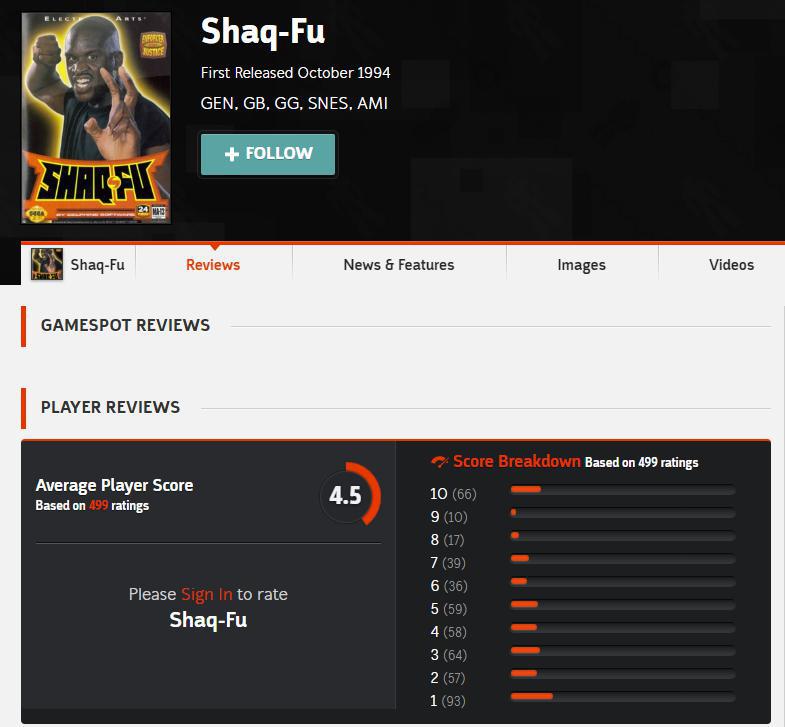Select the 5 score bar with 59 ratings
Viewport: 785px width, 727px height.
(x=623, y=604)
